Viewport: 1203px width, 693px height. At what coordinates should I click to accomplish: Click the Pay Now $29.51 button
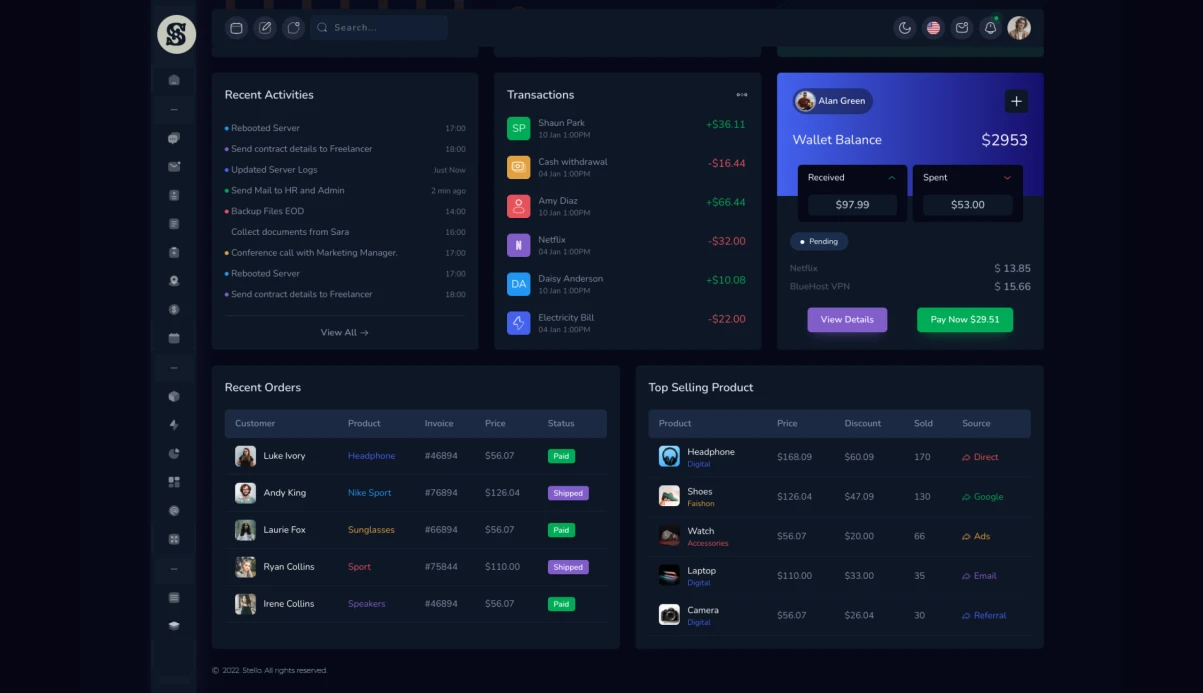[x=964, y=320]
